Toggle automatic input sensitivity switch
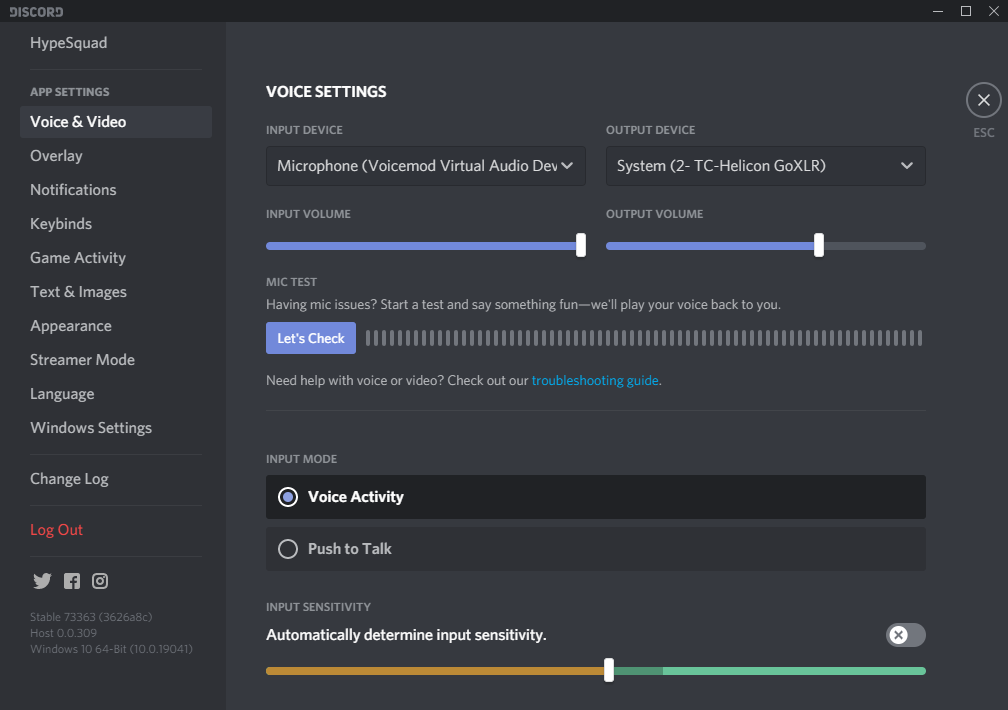 [x=906, y=635]
